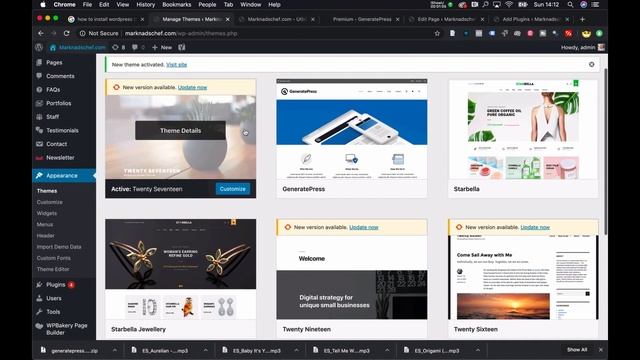Screen dimensions: 640x360
Task: Expand options for generatepress zip download
Action: point(115,350)
